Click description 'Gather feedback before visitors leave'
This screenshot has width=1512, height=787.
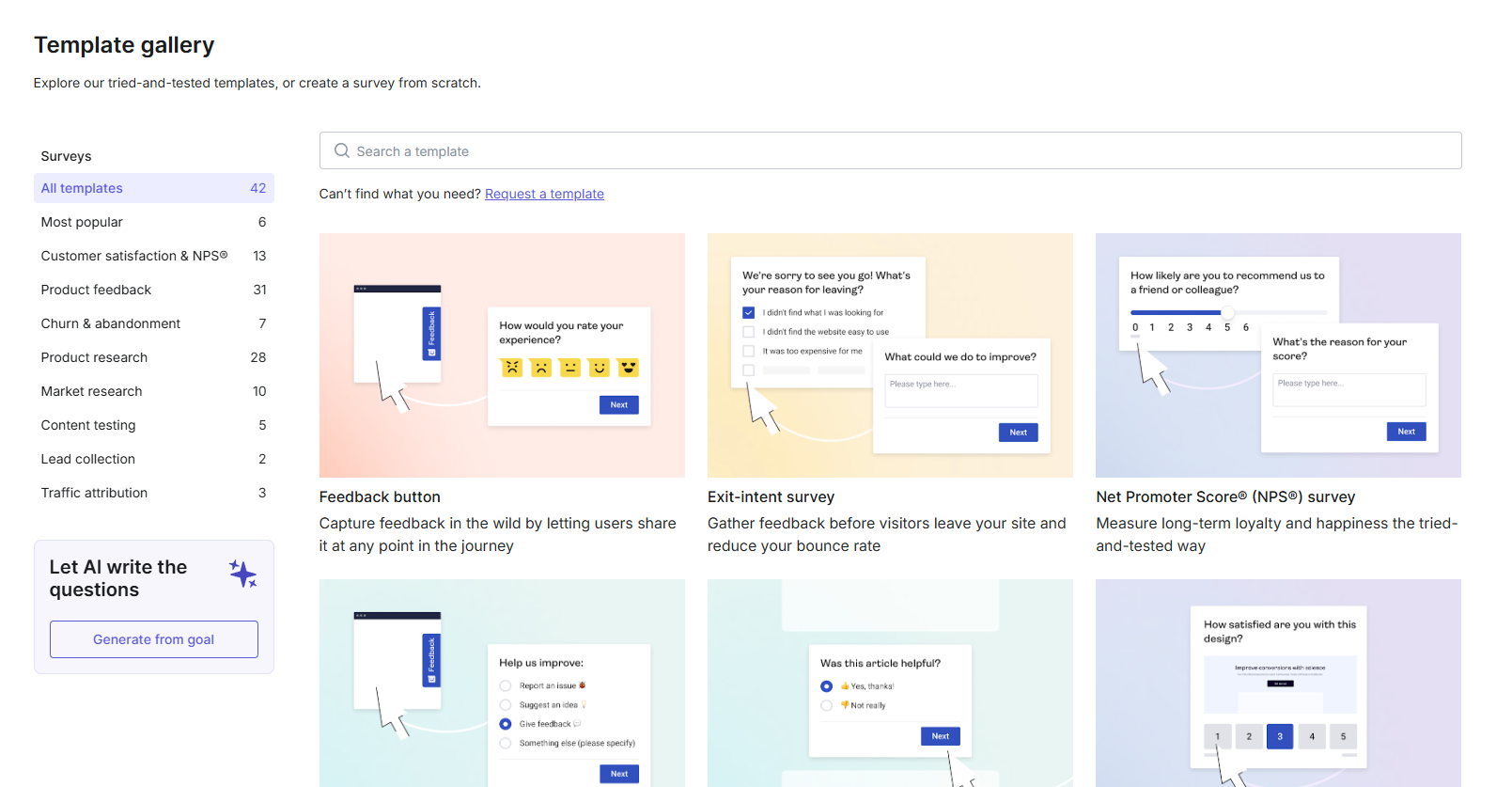pos(887,534)
